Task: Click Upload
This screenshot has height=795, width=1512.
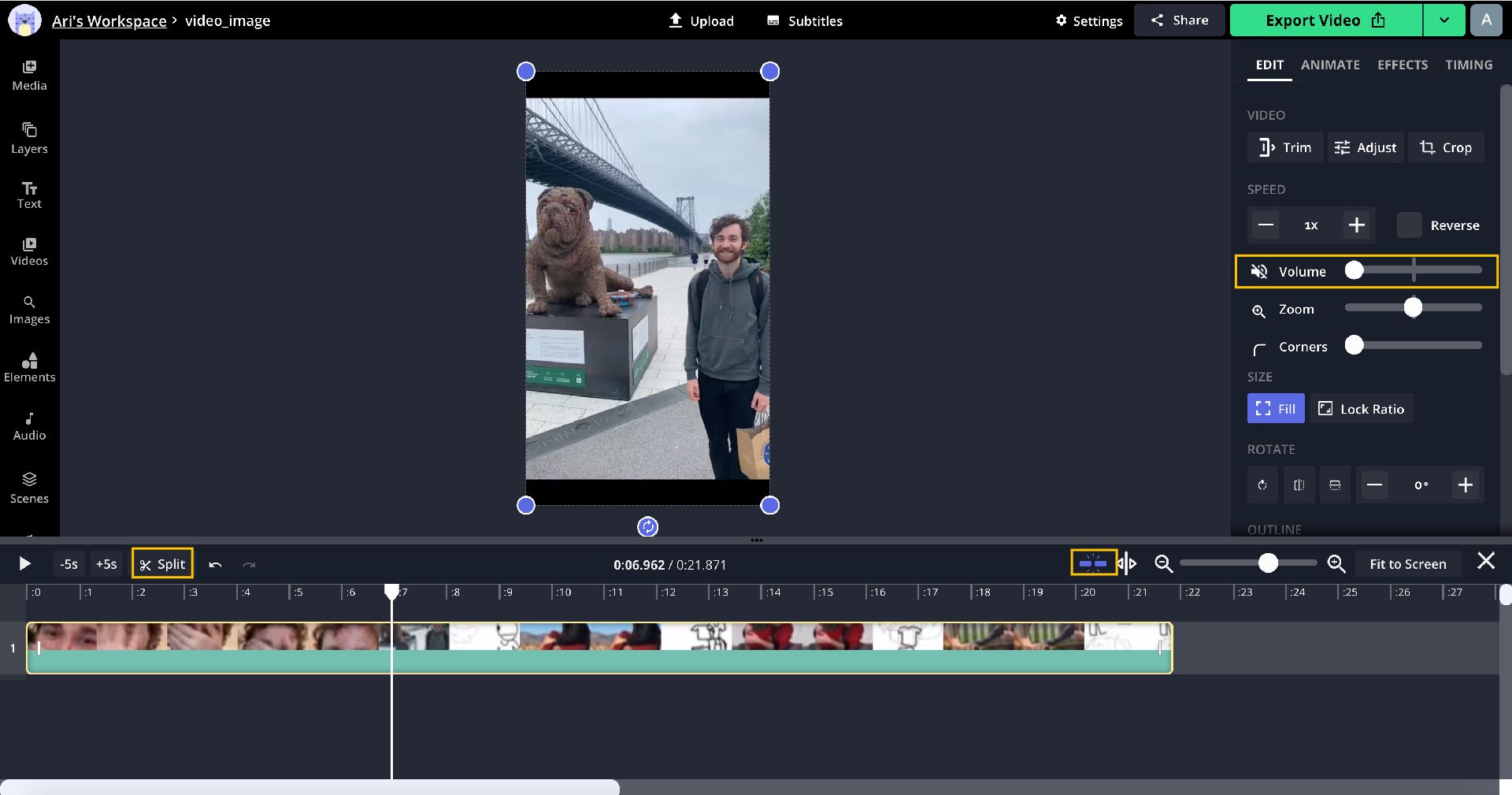Action: coord(701,21)
